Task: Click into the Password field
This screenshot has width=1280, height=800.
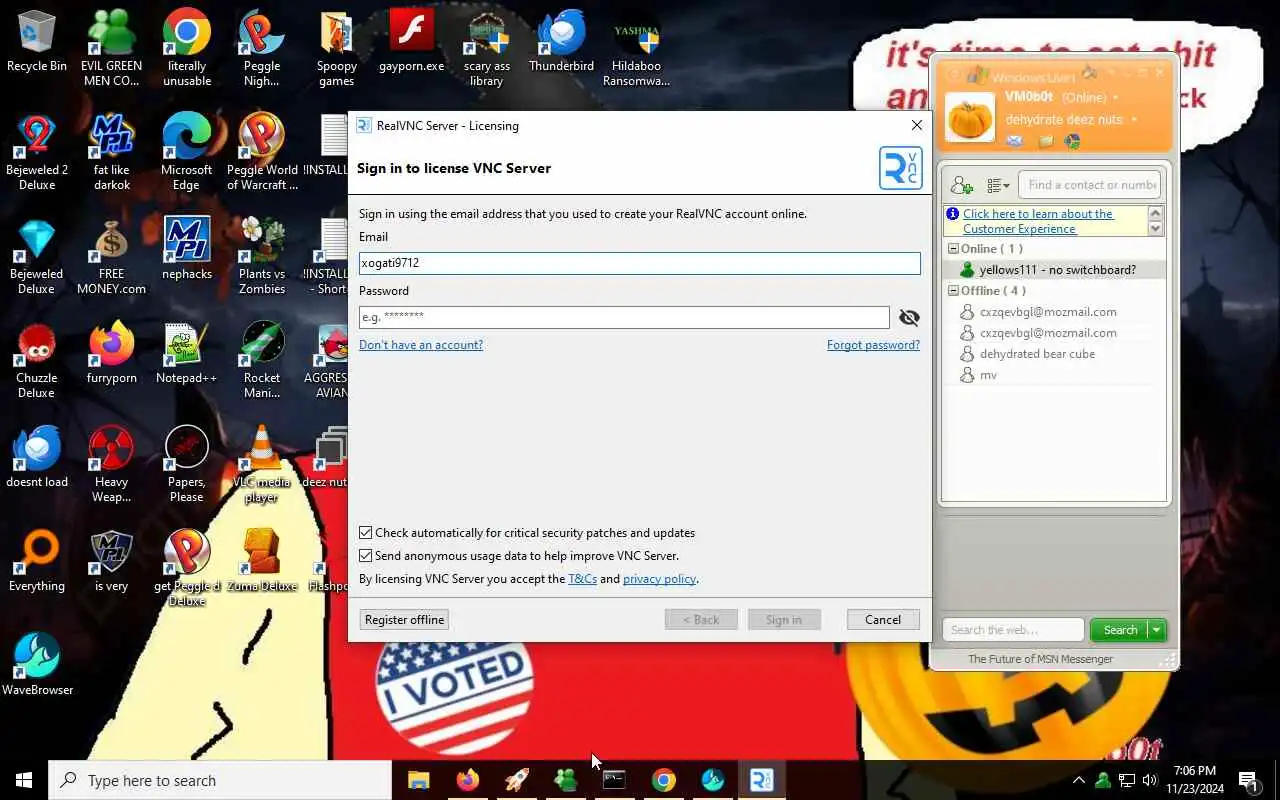Action: point(624,317)
